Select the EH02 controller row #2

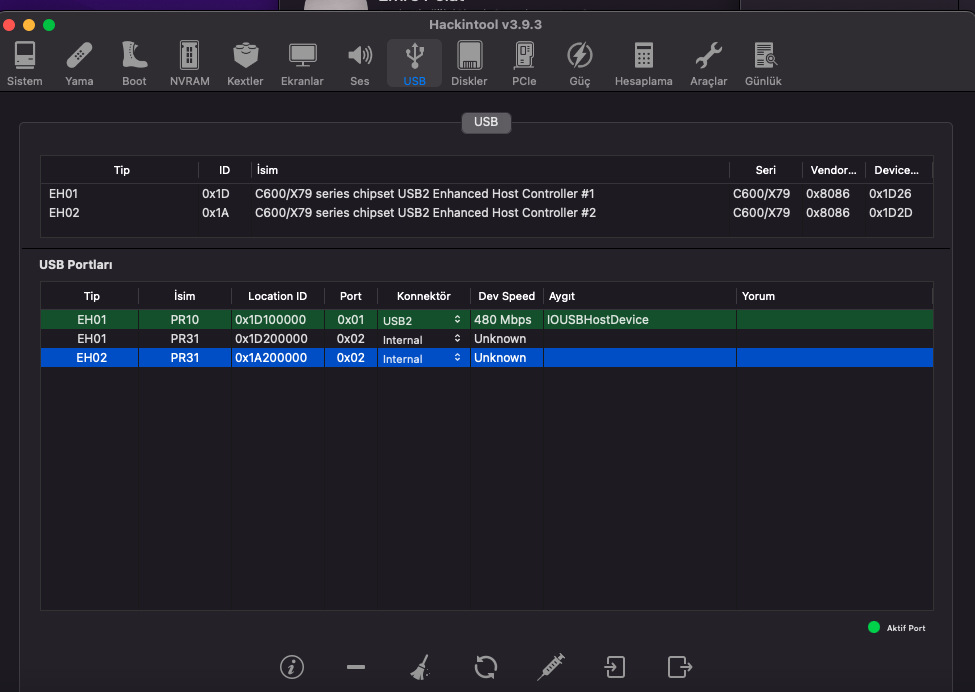coord(425,213)
